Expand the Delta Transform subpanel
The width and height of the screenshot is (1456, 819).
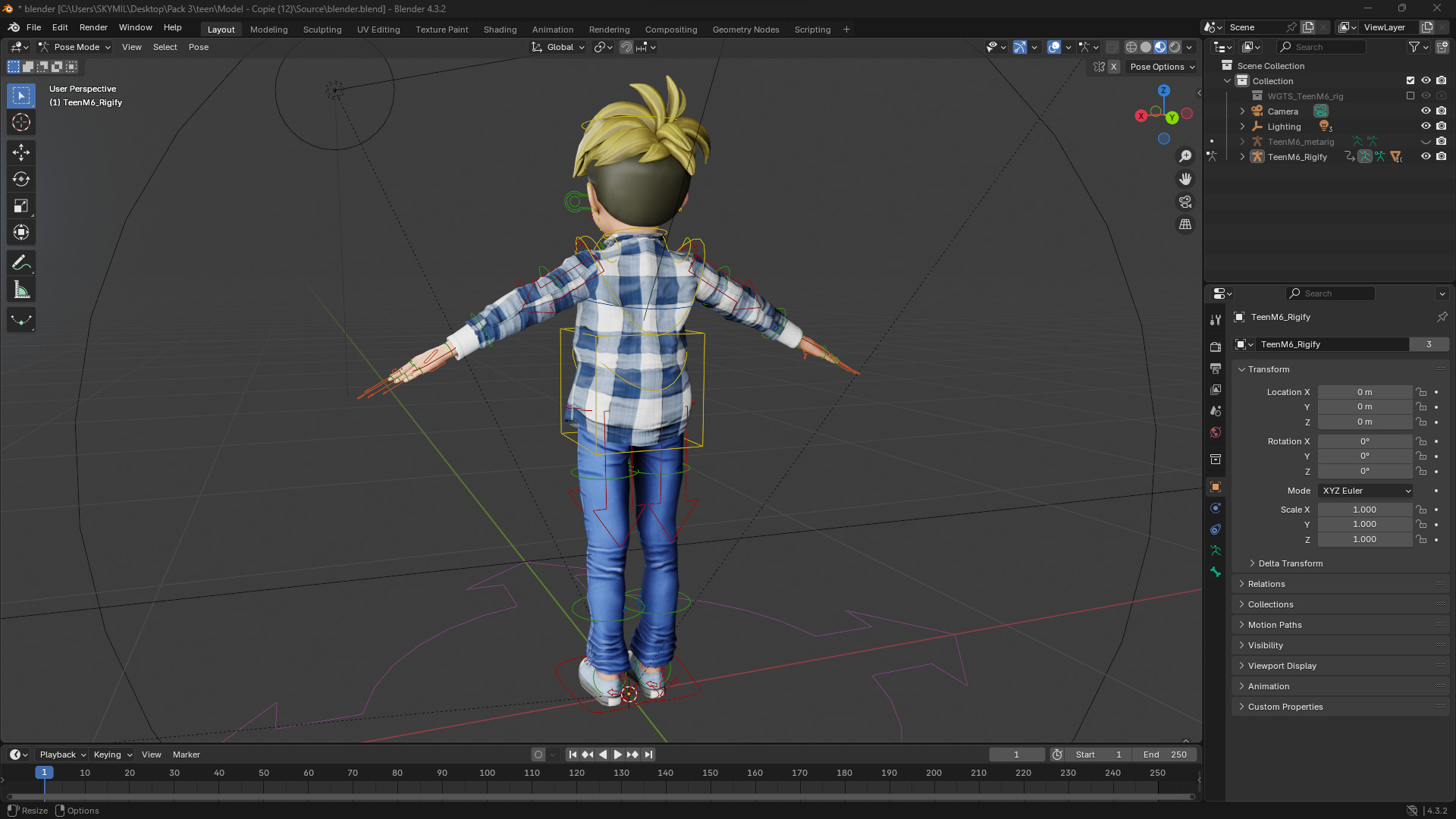(x=1290, y=563)
